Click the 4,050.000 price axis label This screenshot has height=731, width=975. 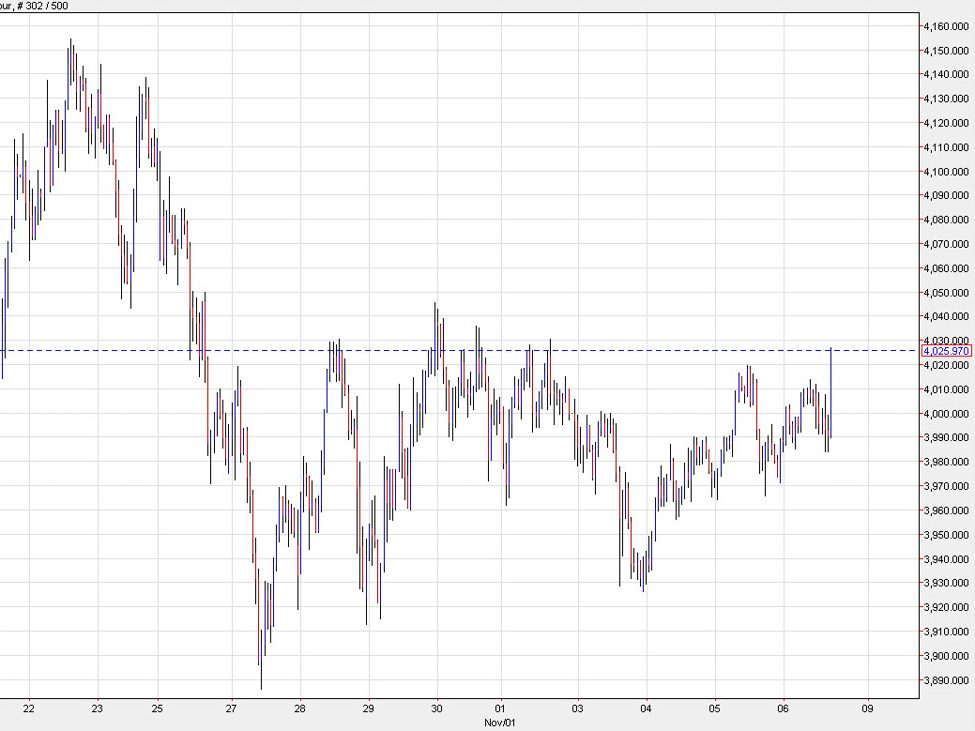coord(946,293)
